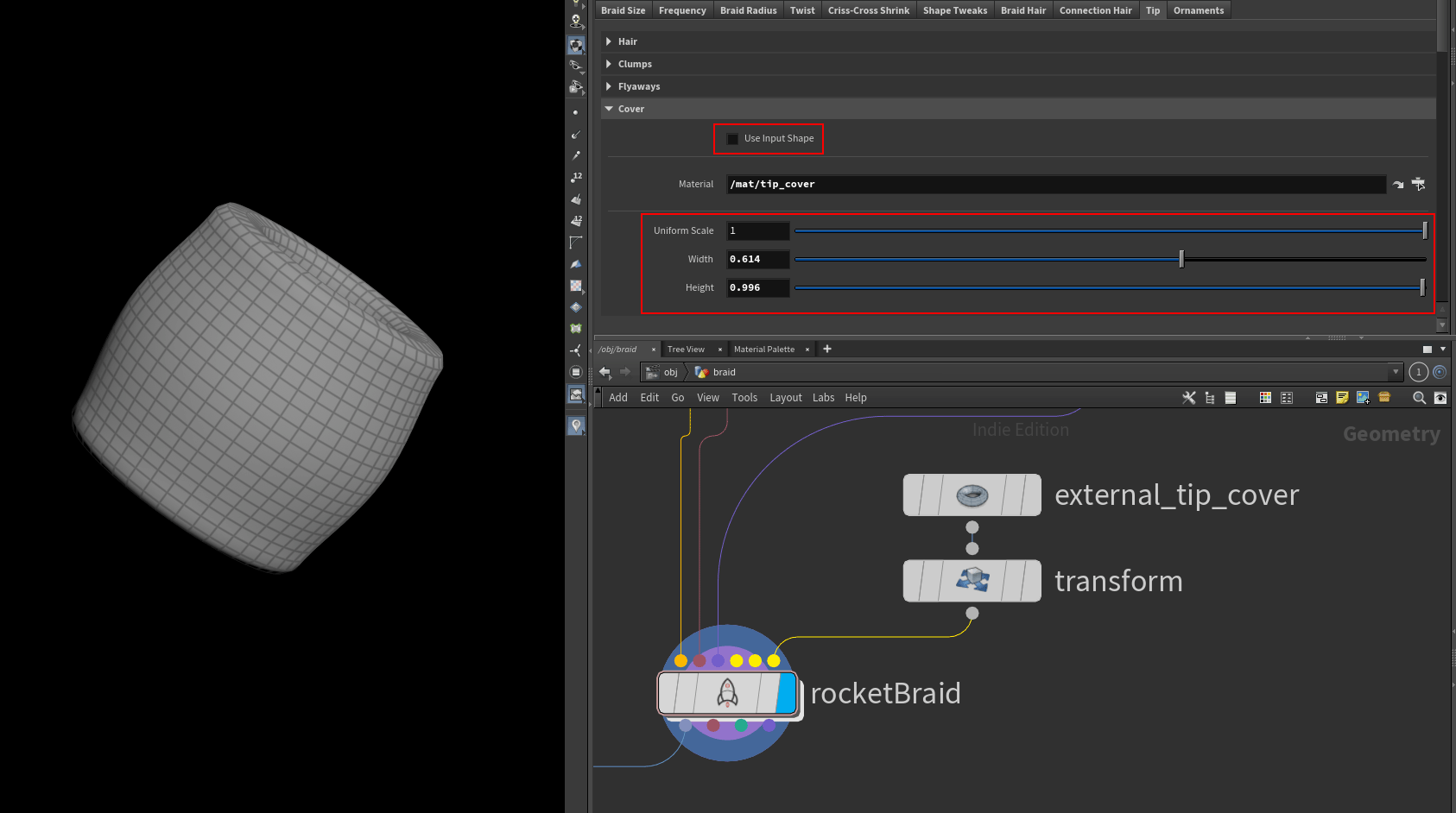
Task: Expand the Hair section
Action: pyautogui.click(x=609, y=41)
